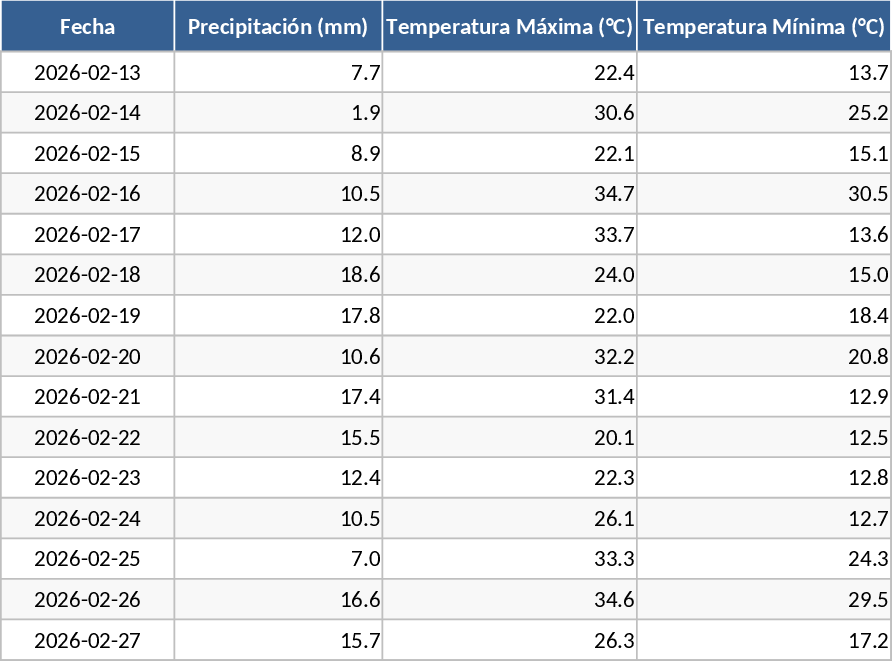Select the max temperature 34.7
This screenshot has width=892, height=661.
pos(614,194)
